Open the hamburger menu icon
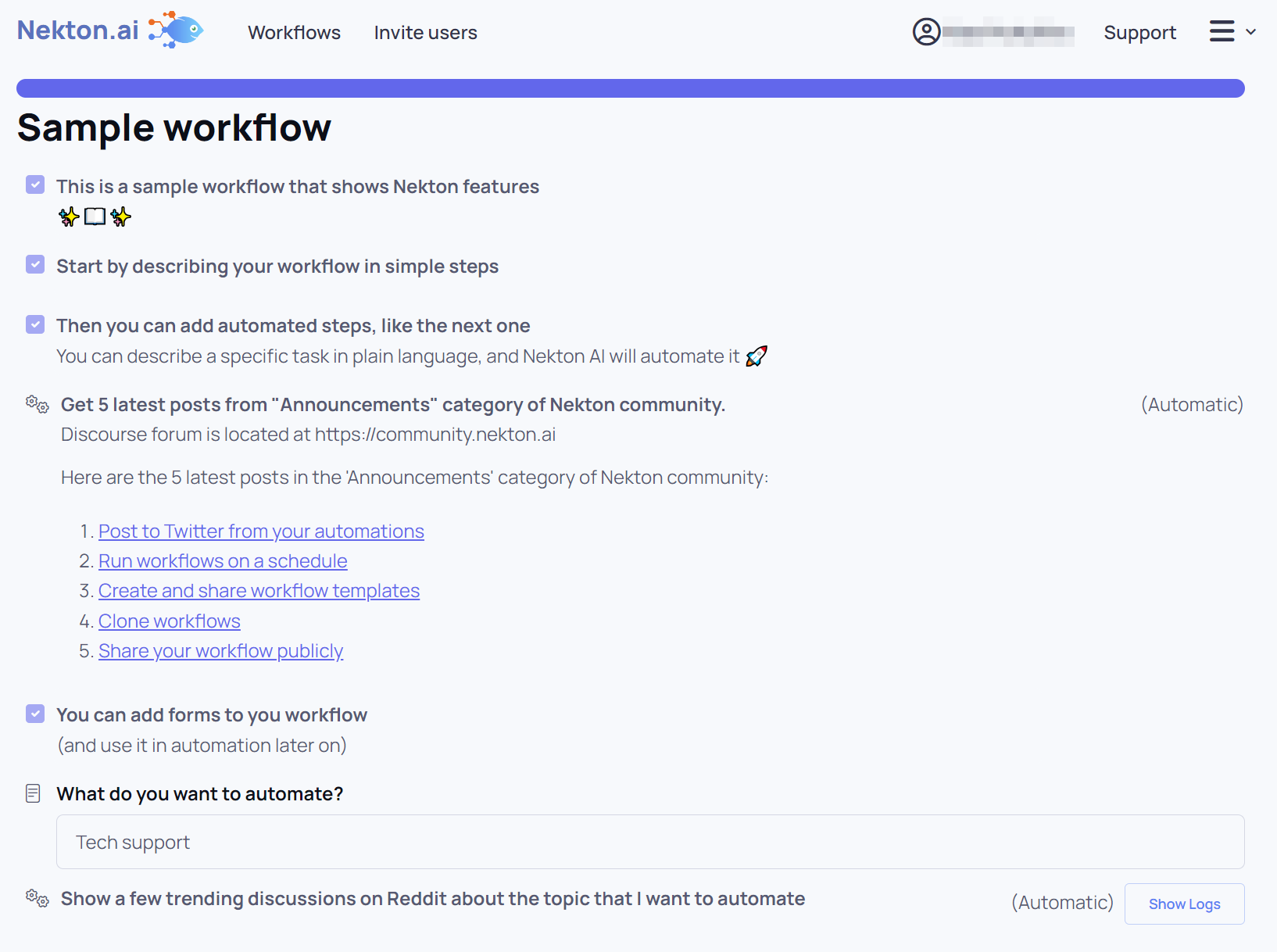Image resolution: width=1277 pixels, height=952 pixels. (1222, 32)
